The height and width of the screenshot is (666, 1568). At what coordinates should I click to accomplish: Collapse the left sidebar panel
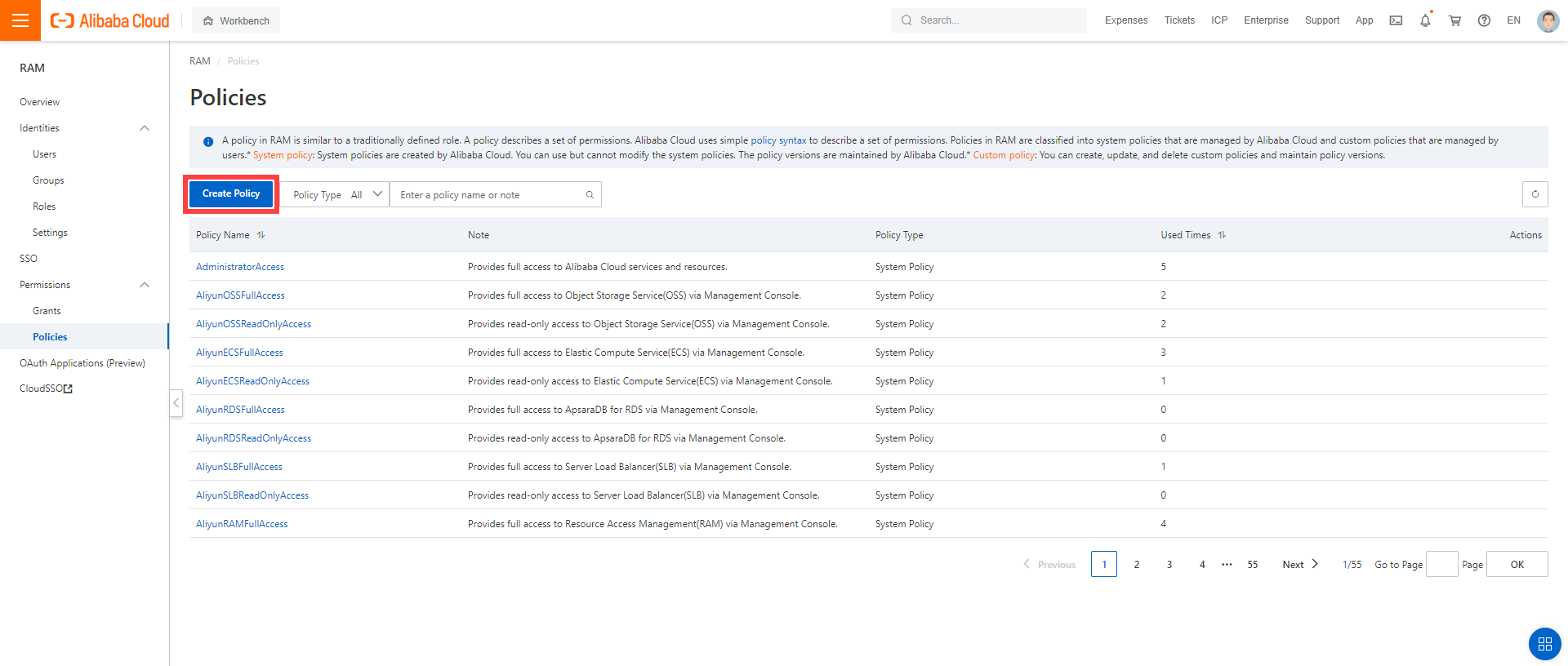pyautogui.click(x=176, y=403)
